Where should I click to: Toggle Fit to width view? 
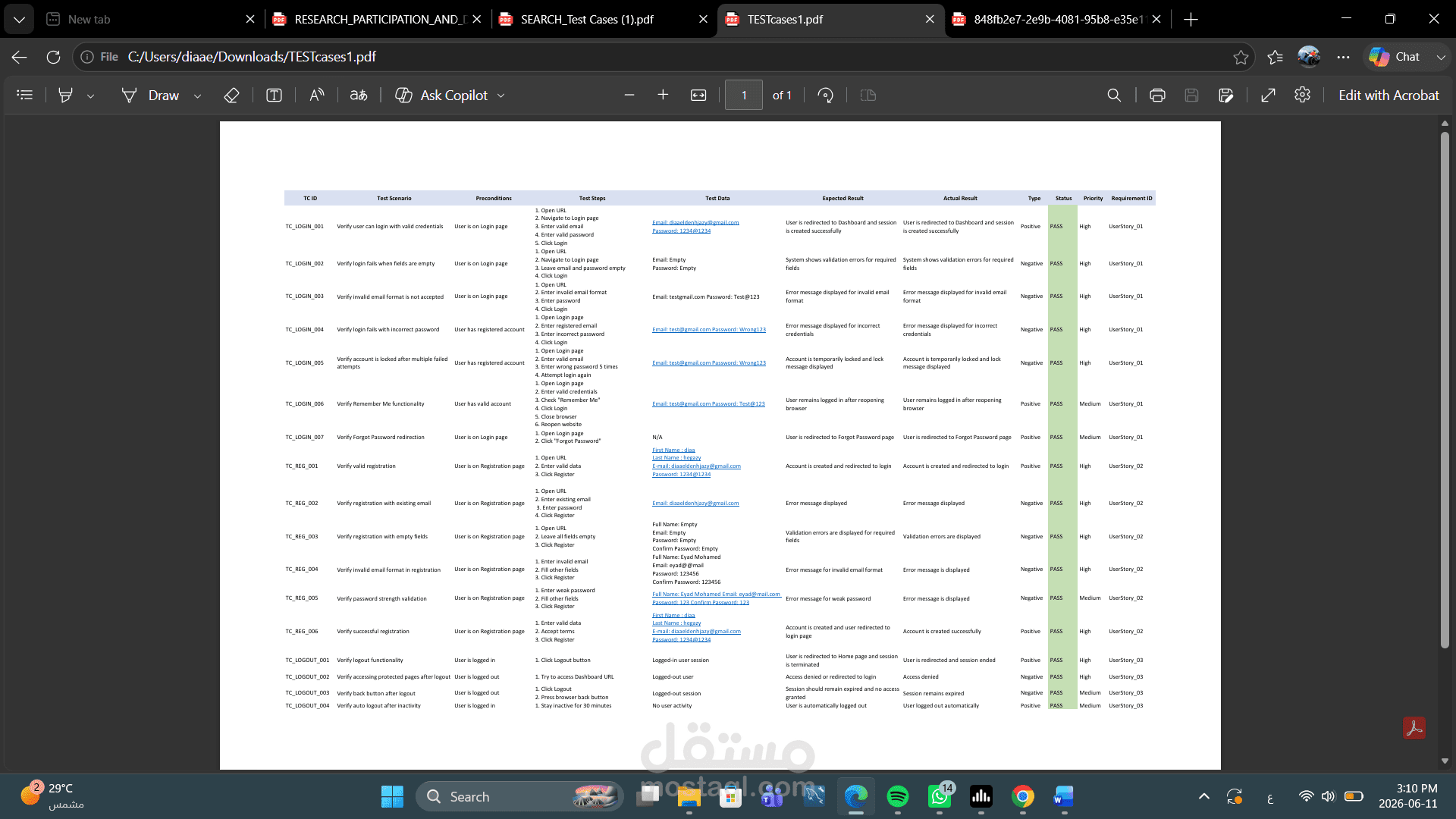coord(698,95)
